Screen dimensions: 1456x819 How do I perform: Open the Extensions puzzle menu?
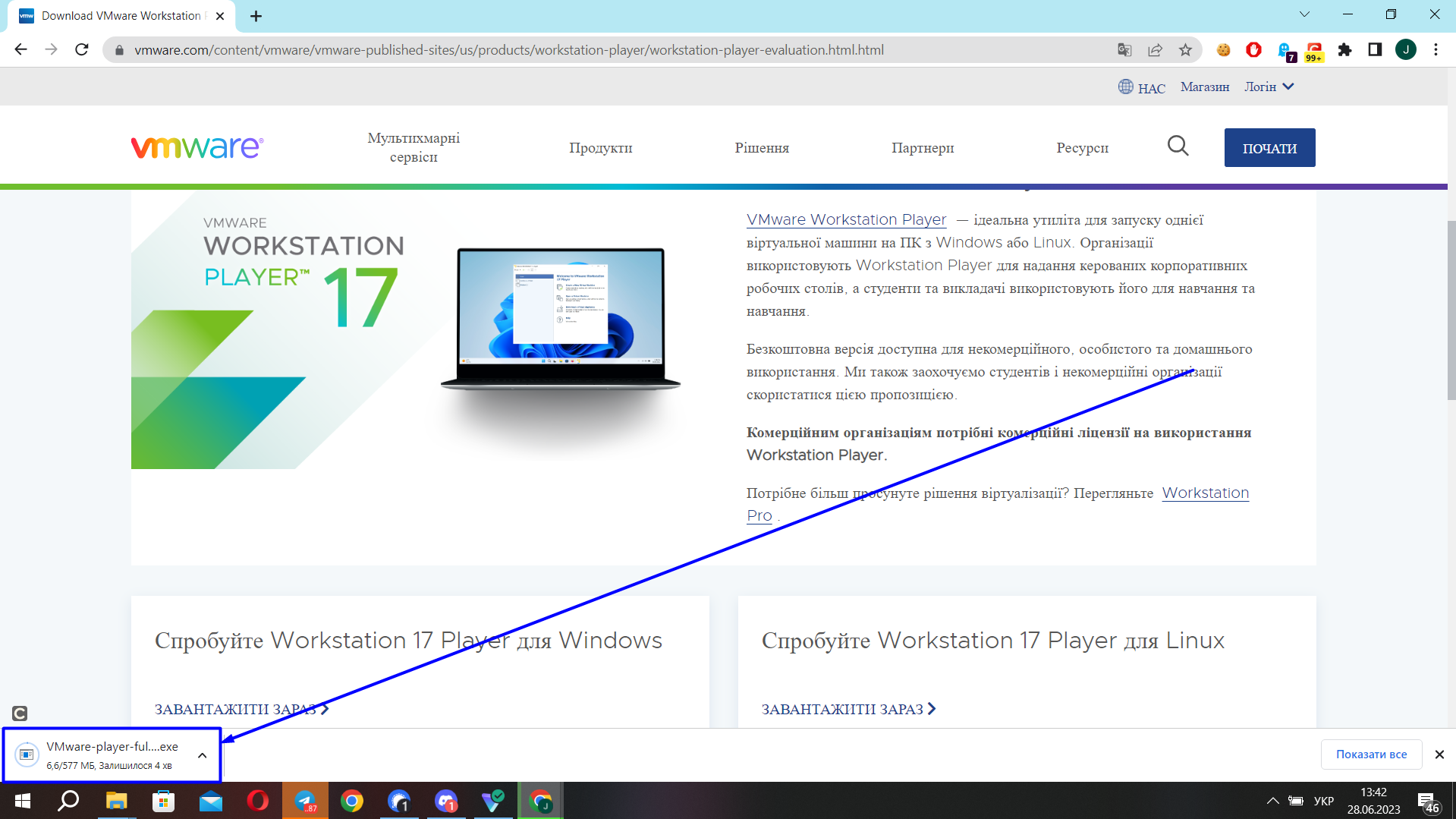click(x=1344, y=50)
